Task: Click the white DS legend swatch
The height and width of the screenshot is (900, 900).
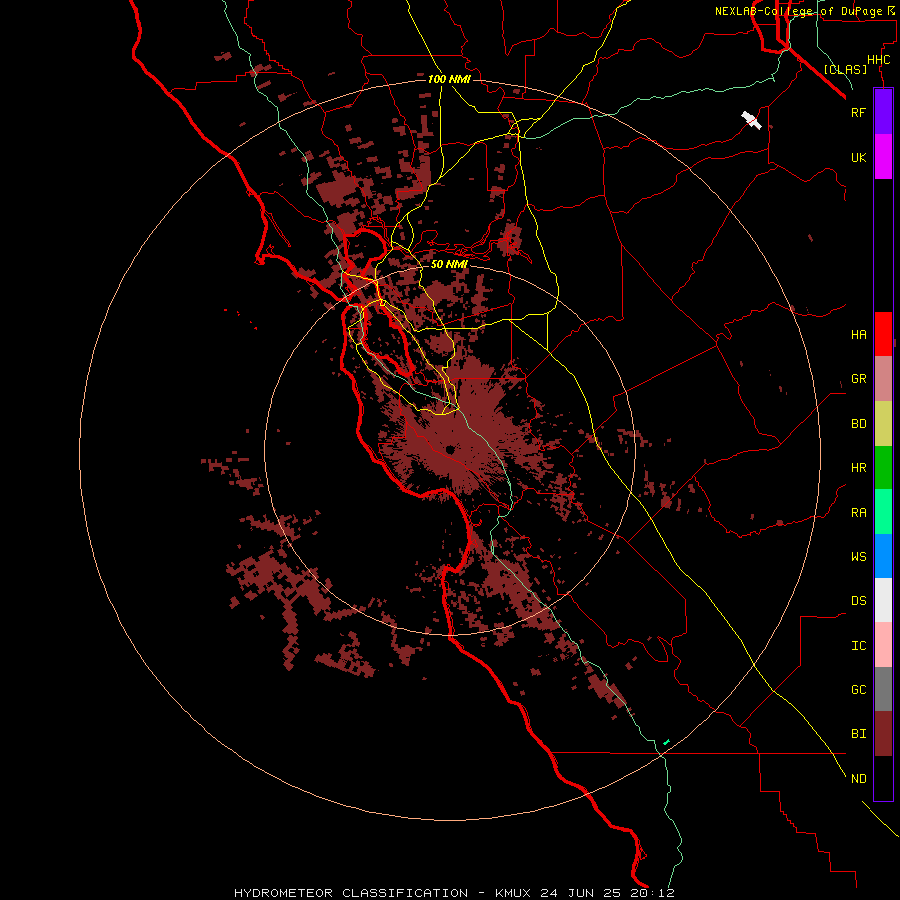Action: 883,600
